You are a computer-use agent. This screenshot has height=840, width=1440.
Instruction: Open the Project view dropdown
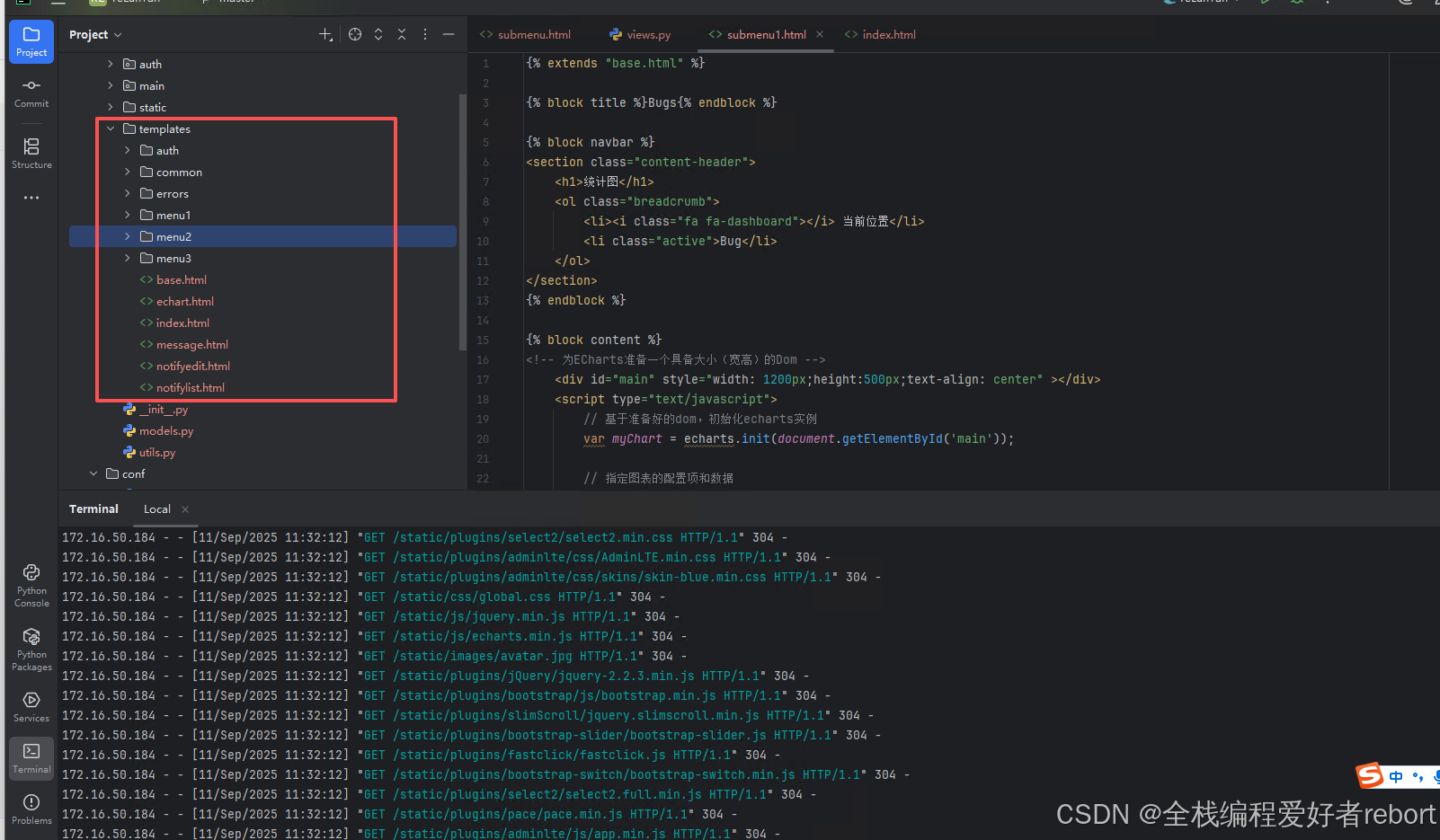pyautogui.click(x=95, y=35)
